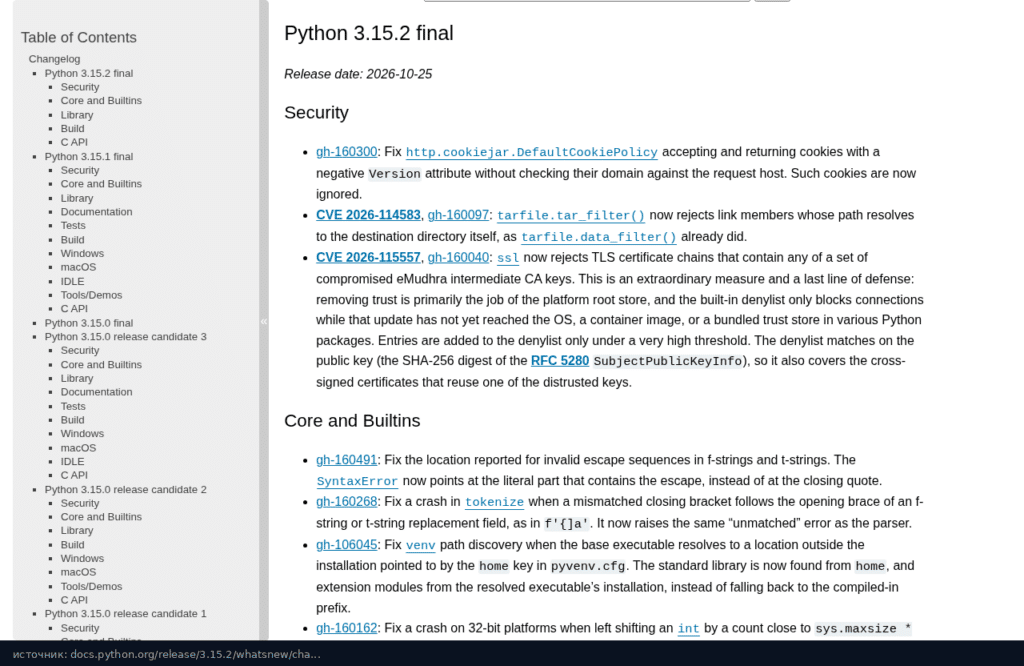Open the venv module link
Image resolution: width=1024 pixels, height=666 pixels.
coord(421,545)
